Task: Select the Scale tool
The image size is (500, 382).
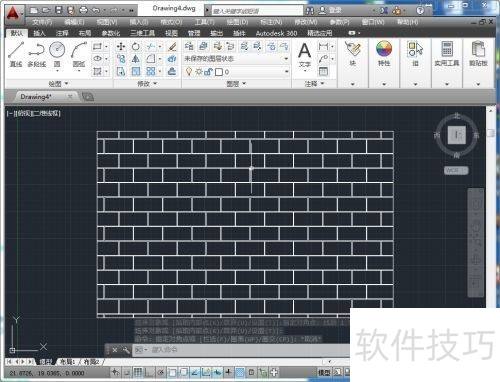Action: coord(136,71)
